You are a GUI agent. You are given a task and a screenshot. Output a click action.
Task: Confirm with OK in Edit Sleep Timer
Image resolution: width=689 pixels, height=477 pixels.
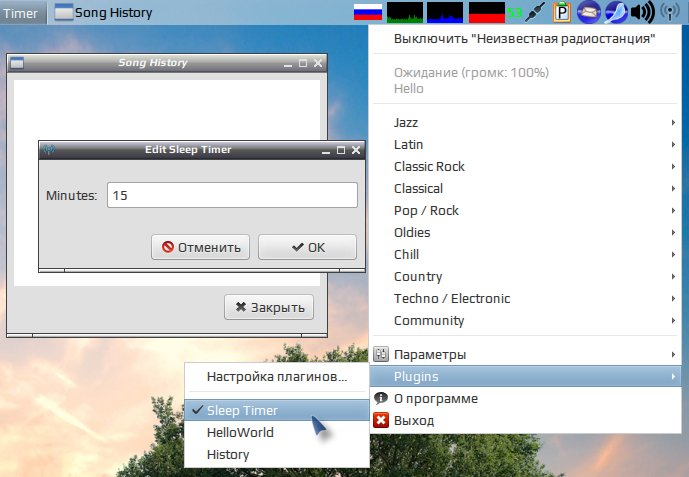(307, 247)
